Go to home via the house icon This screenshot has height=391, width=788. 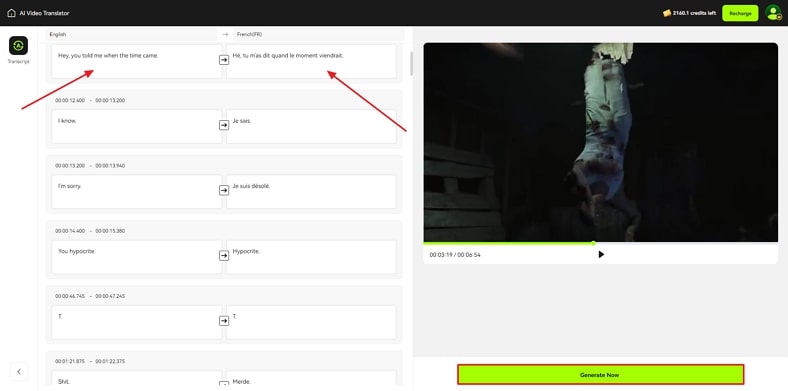coord(11,13)
